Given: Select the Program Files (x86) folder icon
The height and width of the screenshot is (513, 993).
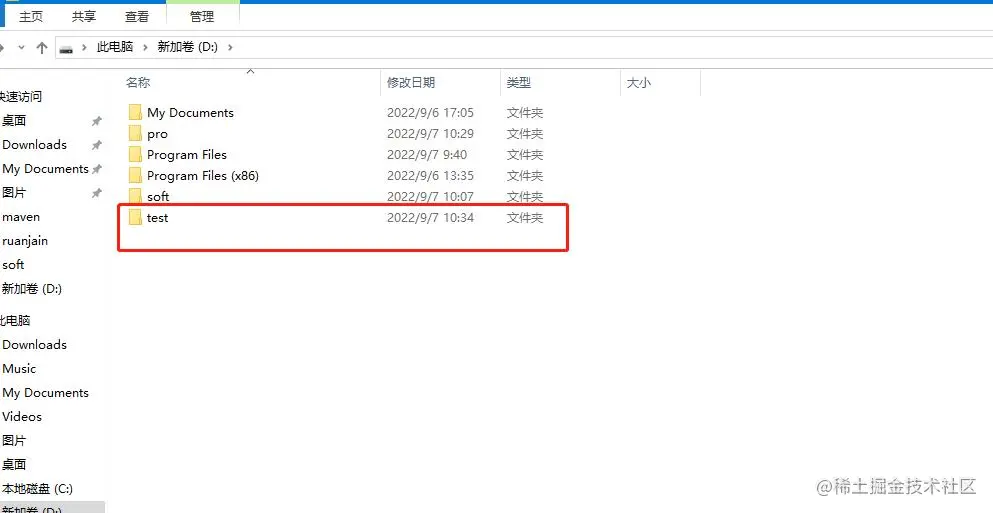Looking at the screenshot, I should (135, 175).
